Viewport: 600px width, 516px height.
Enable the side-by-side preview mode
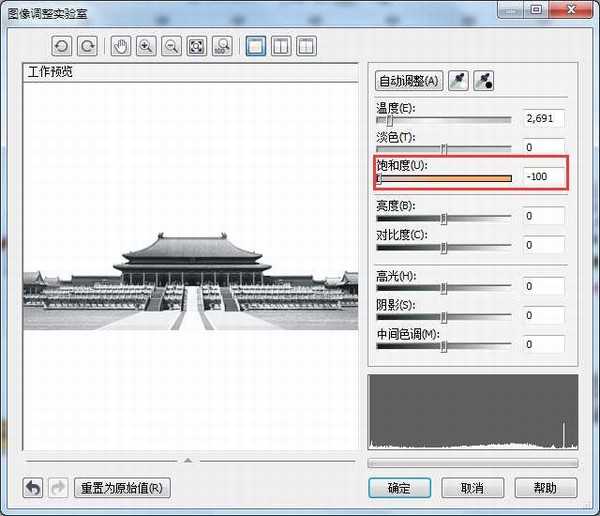click(x=306, y=46)
